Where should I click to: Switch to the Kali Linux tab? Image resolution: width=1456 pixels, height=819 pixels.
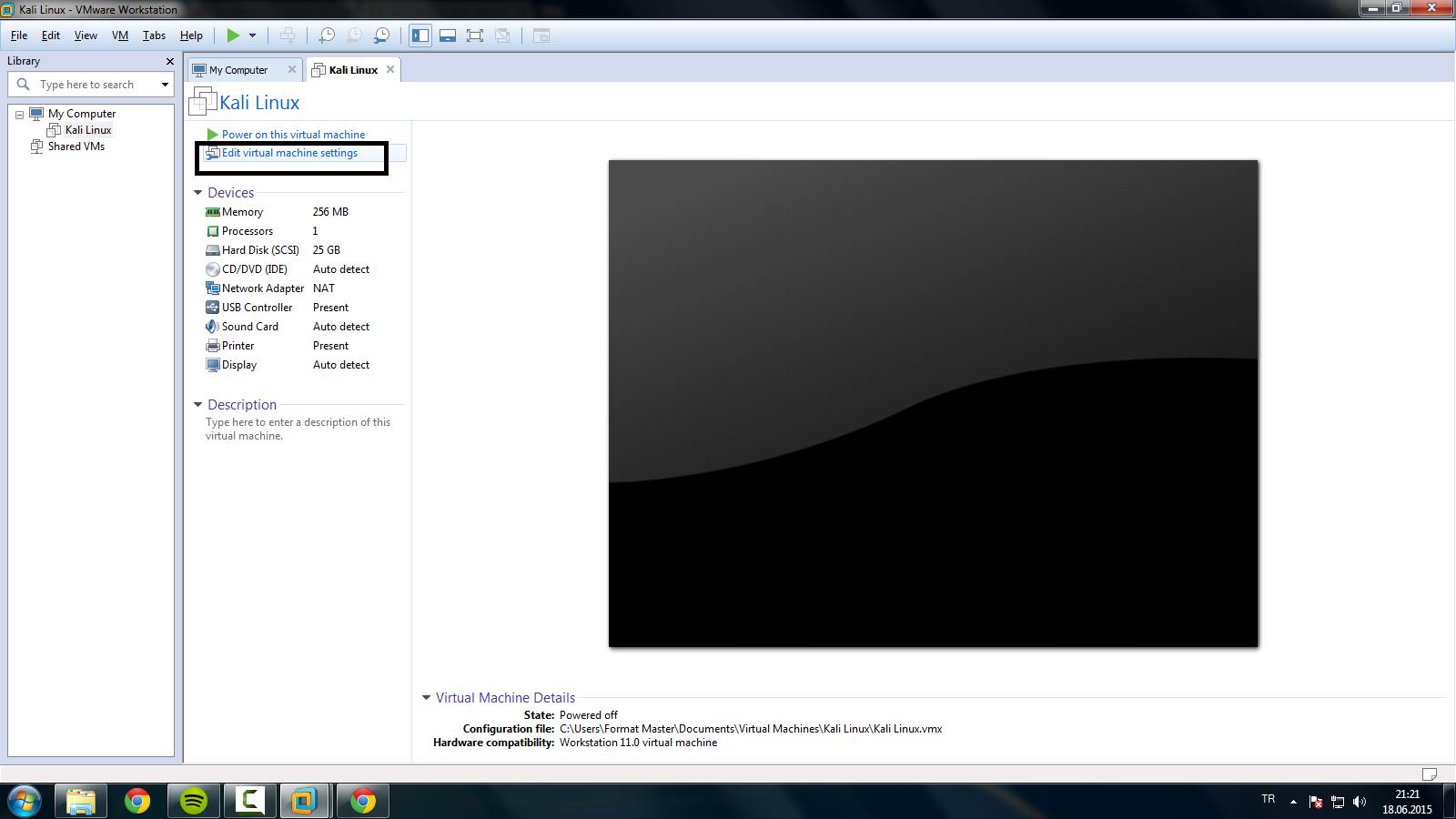[x=353, y=70]
